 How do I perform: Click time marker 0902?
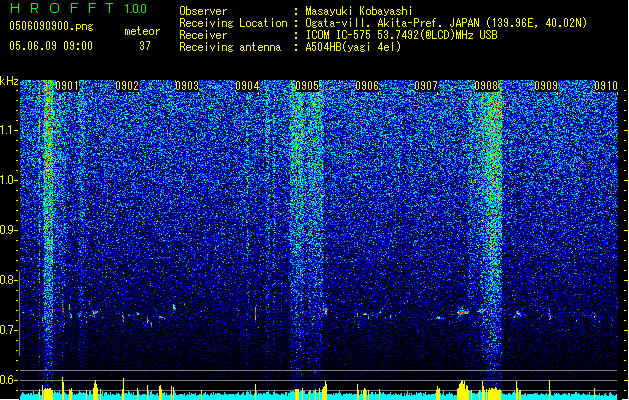127,86
